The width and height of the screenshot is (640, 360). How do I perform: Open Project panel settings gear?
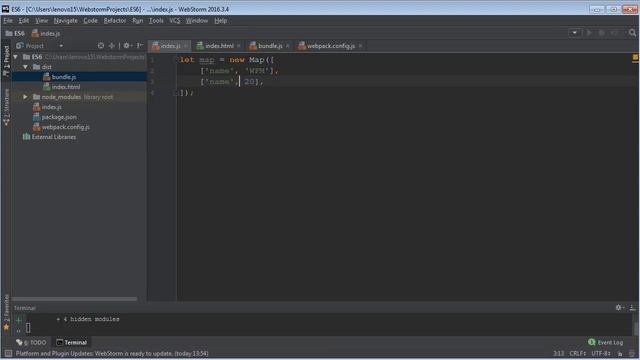127,46
